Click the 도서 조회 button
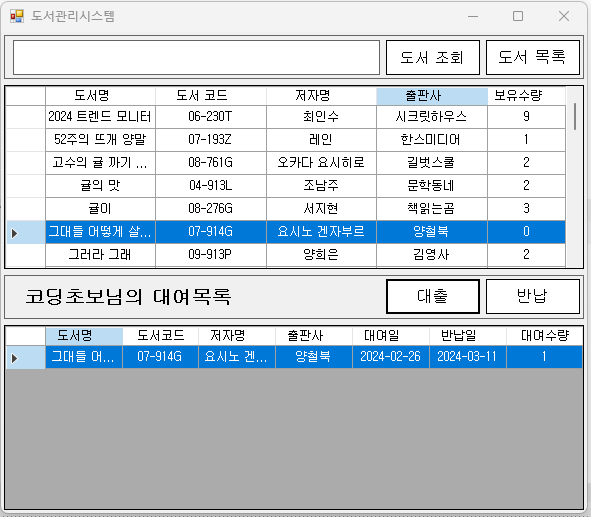The height and width of the screenshot is (517, 591). click(x=433, y=58)
